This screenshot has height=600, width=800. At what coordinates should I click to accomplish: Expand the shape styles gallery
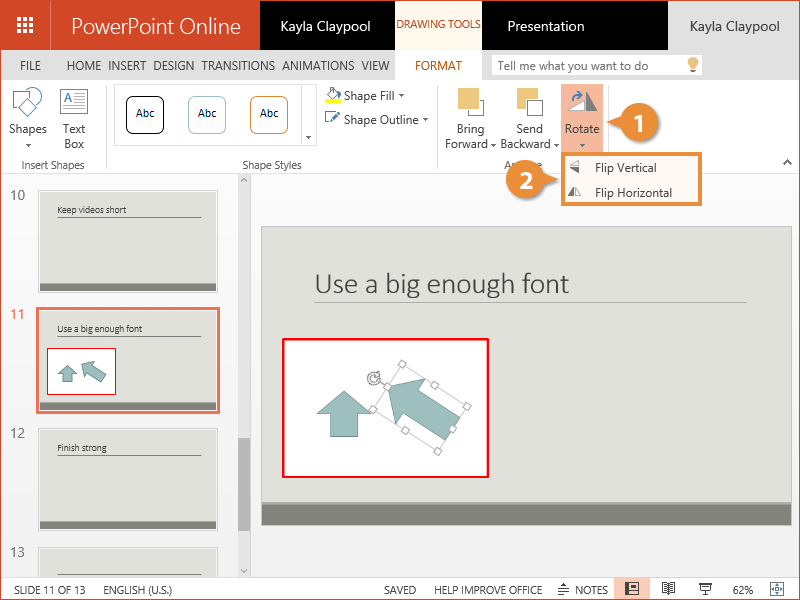308,138
